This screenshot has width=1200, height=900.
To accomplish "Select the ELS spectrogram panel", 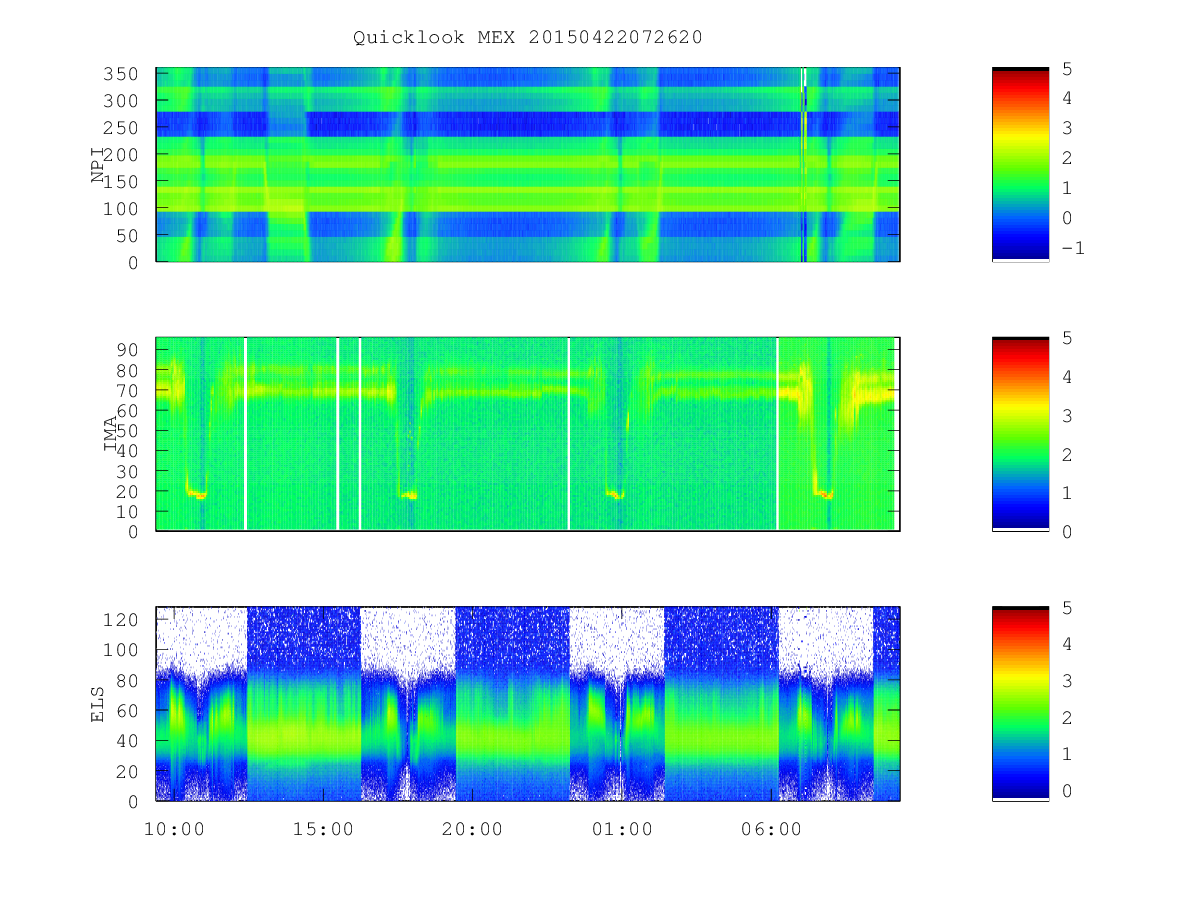I will click(528, 704).
